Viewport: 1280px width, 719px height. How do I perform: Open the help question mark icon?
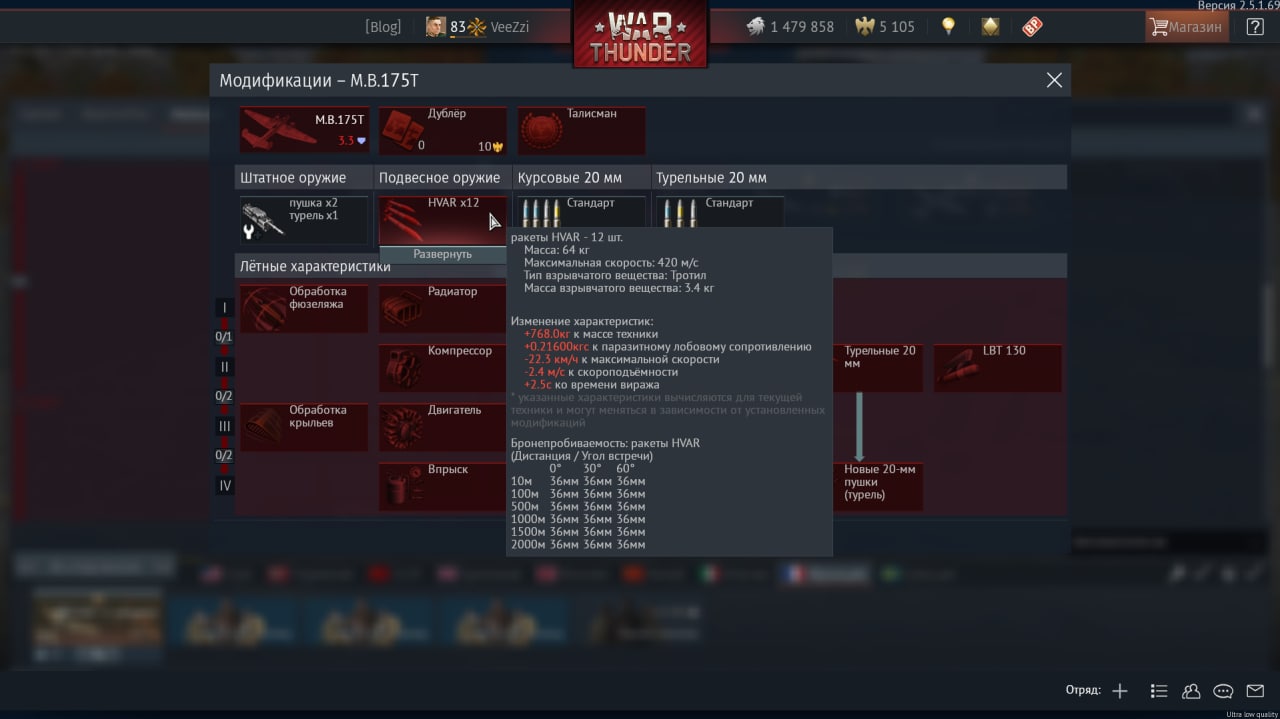coord(1255,27)
